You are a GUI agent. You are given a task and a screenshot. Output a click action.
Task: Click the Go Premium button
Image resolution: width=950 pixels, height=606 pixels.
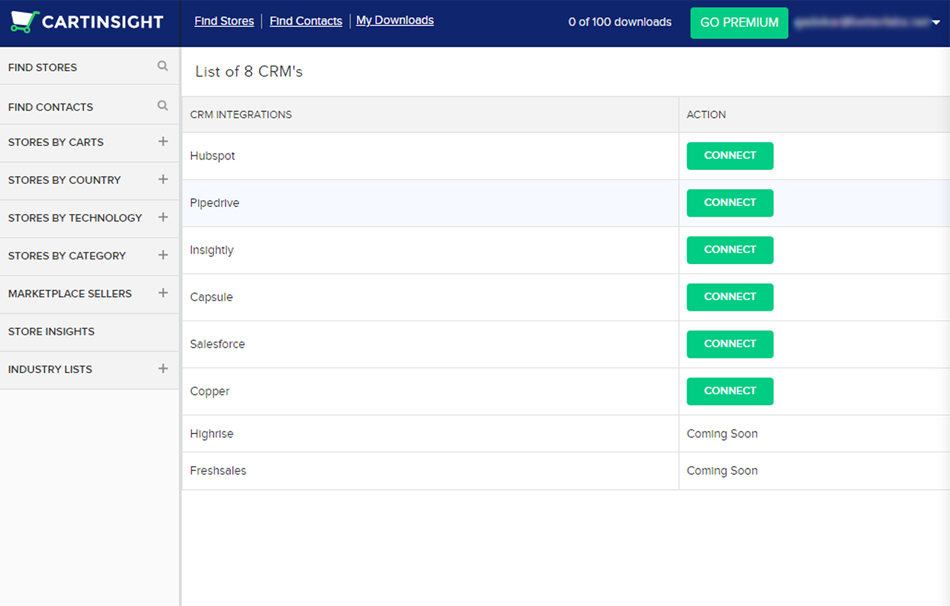click(739, 23)
